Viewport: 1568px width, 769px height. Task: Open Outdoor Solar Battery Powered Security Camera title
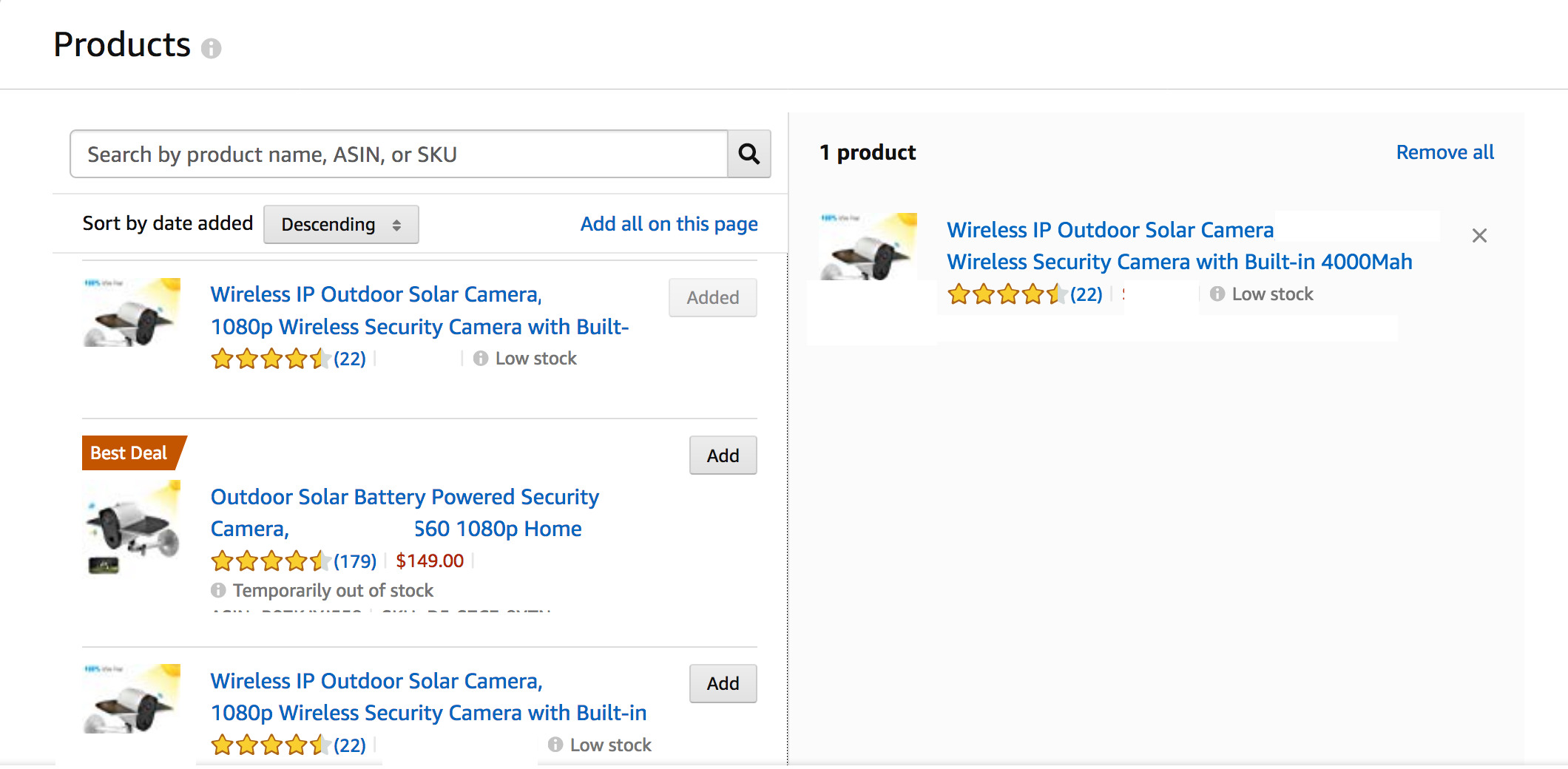[x=405, y=512]
